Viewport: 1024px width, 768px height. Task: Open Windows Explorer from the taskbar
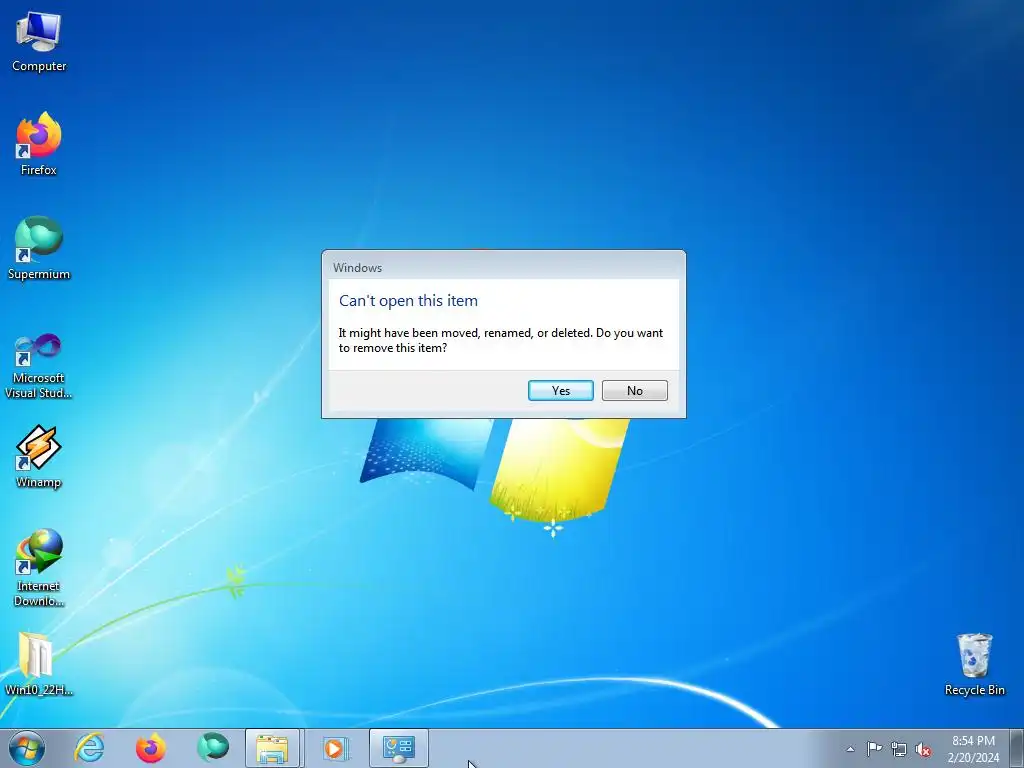[272, 748]
